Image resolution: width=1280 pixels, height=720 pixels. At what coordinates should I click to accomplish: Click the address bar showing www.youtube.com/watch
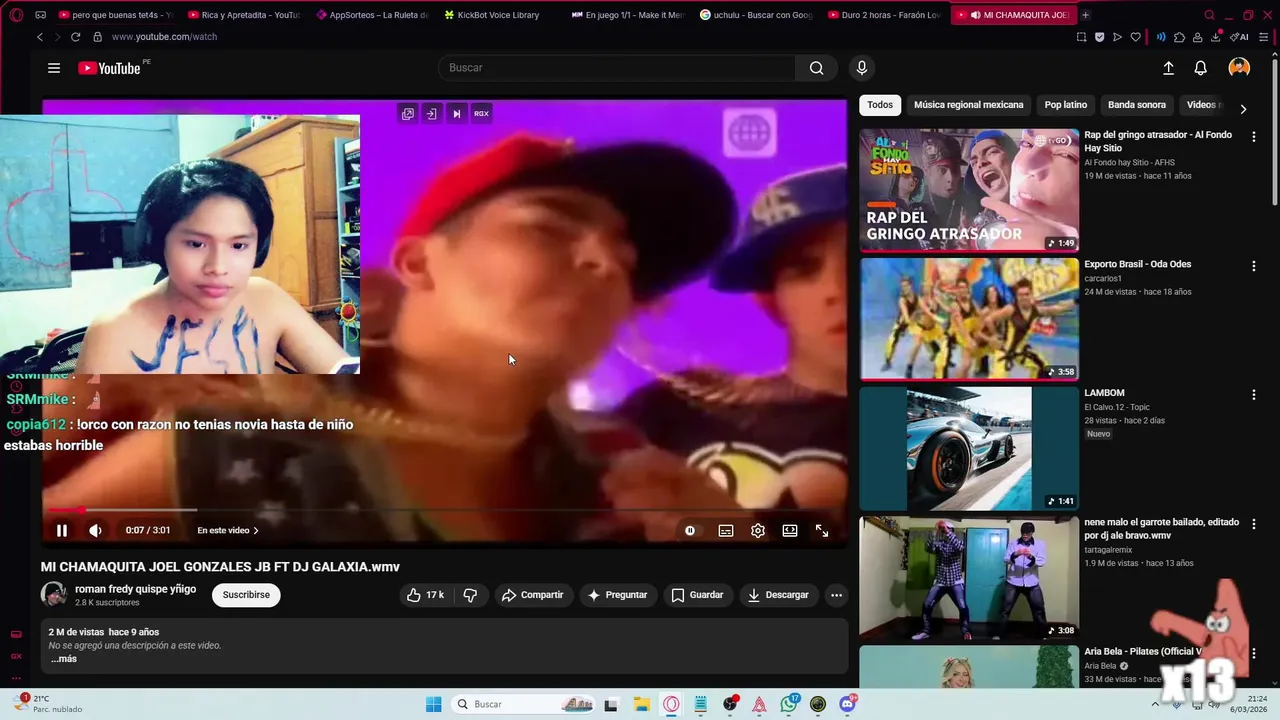click(x=164, y=37)
